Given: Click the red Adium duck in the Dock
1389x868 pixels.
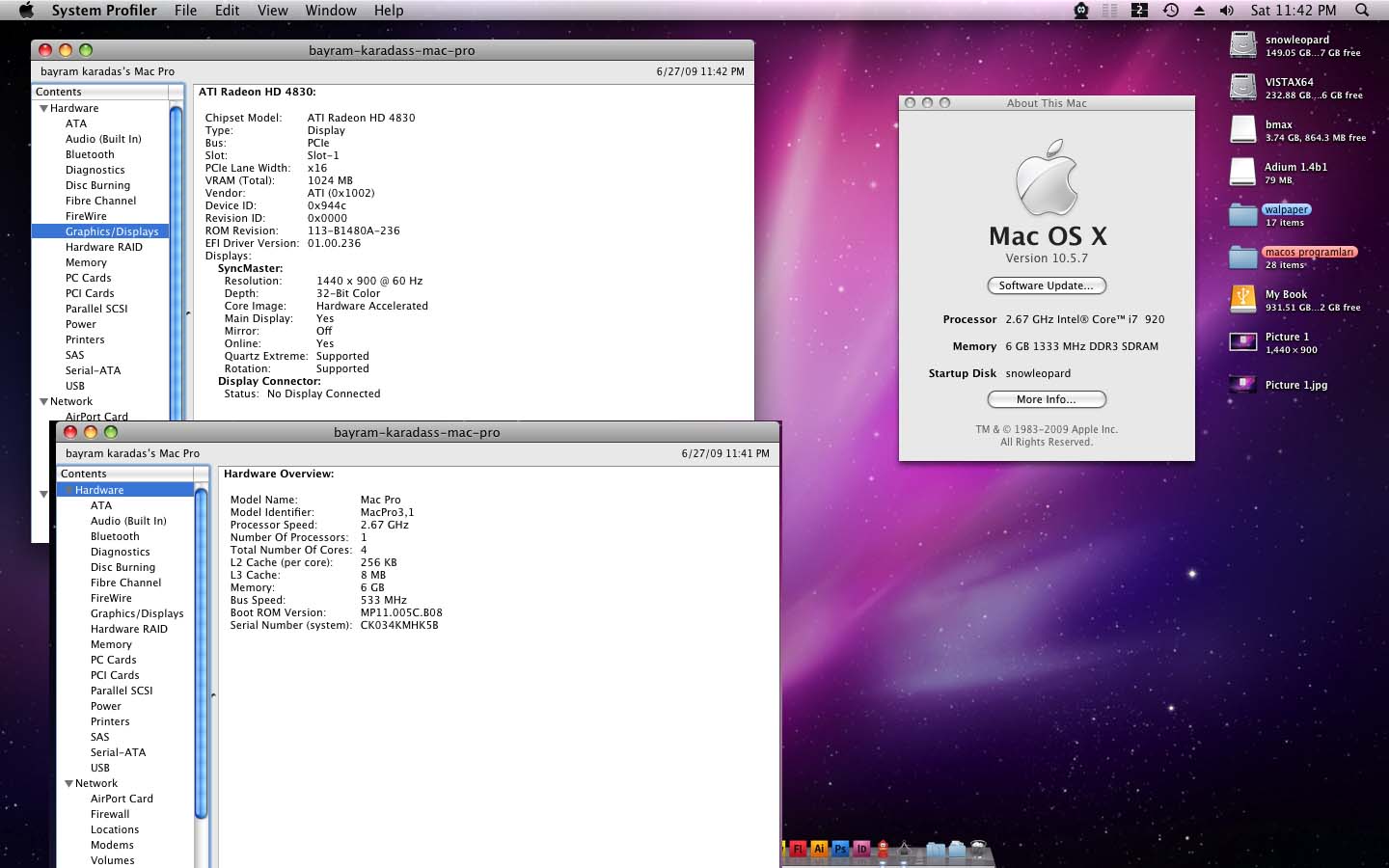Looking at the screenshot, I should 883,849.
